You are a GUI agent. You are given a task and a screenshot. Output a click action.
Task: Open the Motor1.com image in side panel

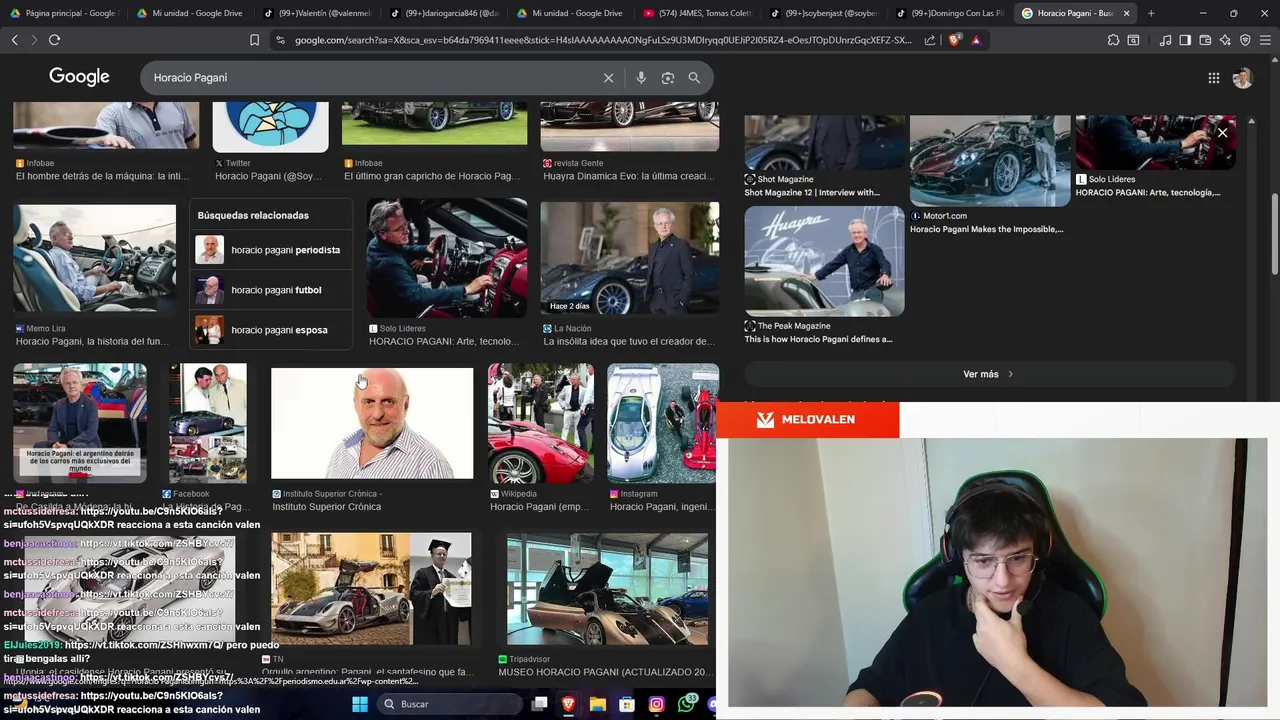pyautogui.click(x=990, y=161)
